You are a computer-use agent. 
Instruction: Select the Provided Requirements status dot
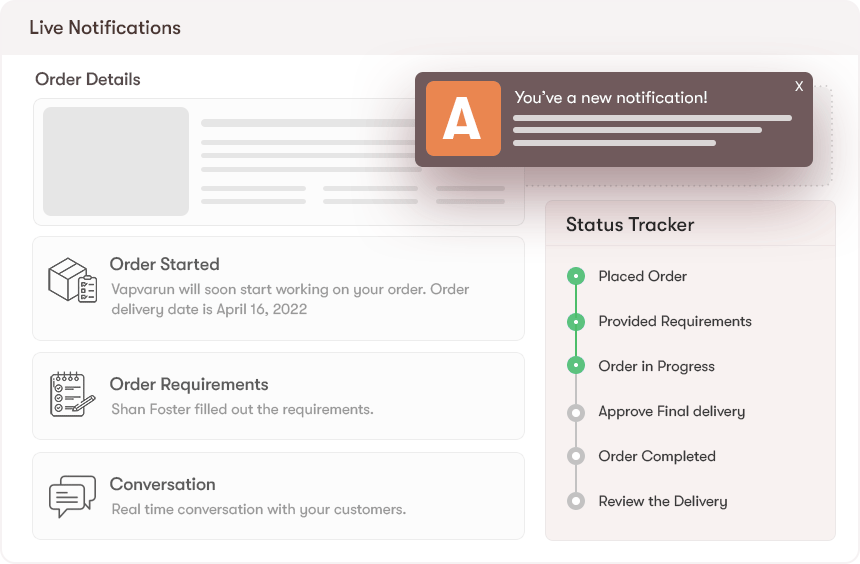tap(575, 321)
